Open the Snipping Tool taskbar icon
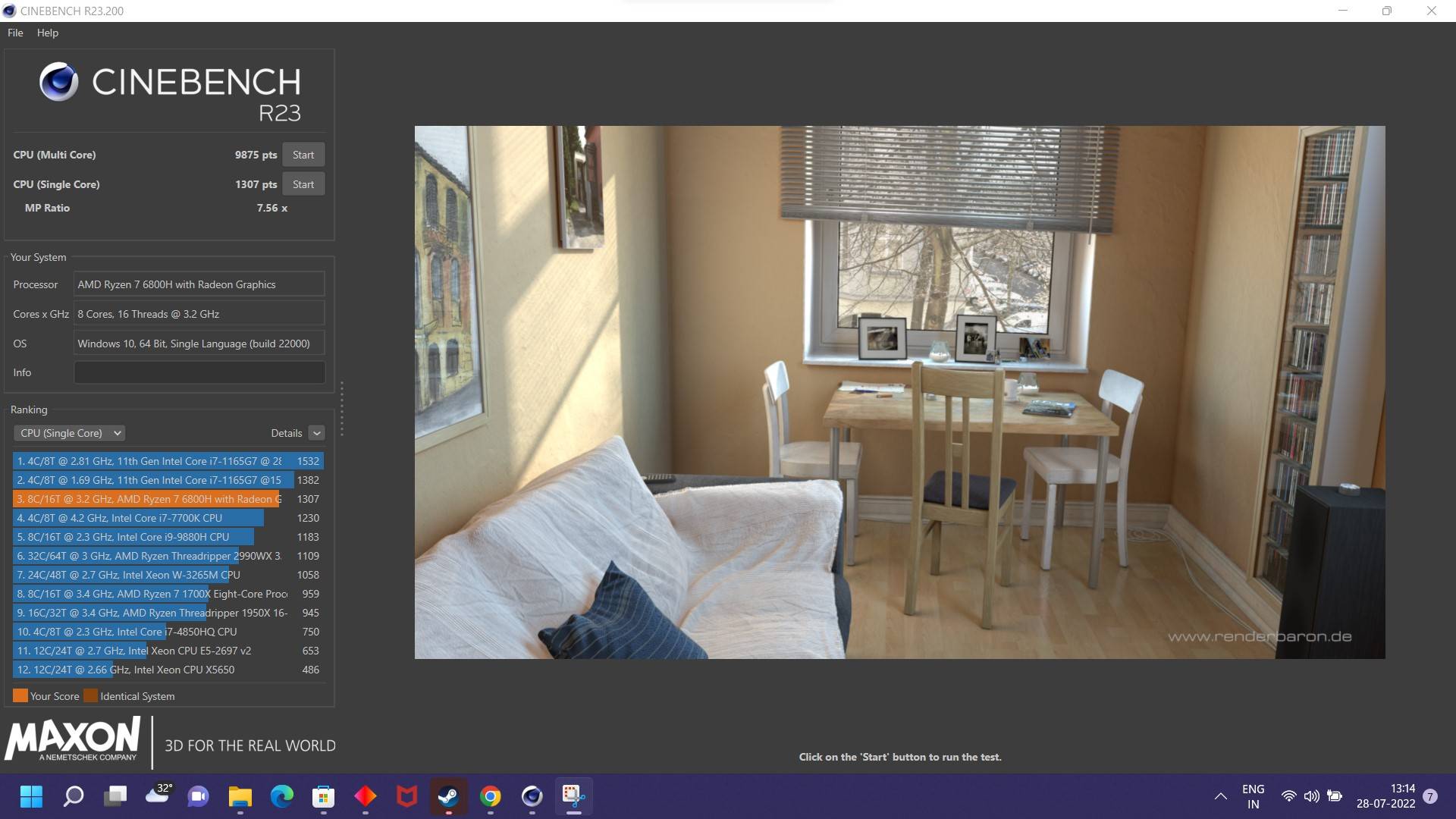This screenshot has height=819, width=1456. 573,796
